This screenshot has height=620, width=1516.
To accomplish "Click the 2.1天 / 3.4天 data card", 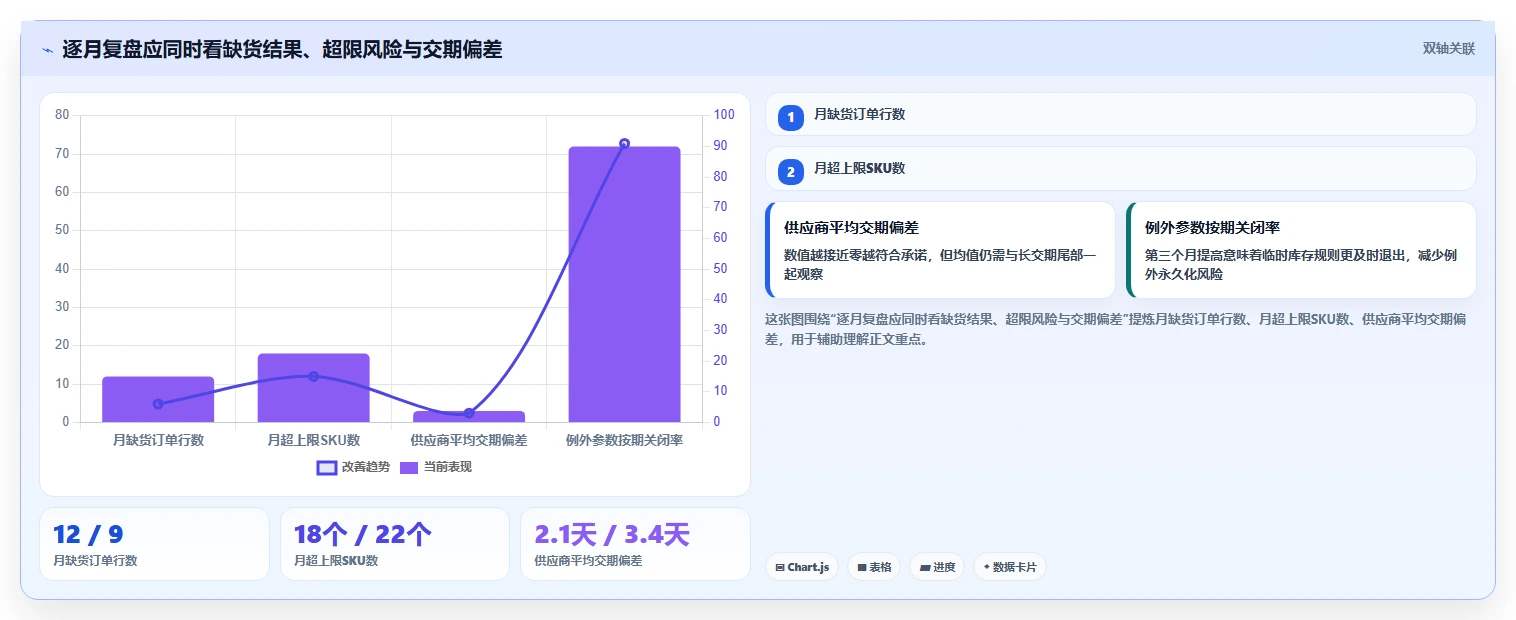I will tap(635, 544).
